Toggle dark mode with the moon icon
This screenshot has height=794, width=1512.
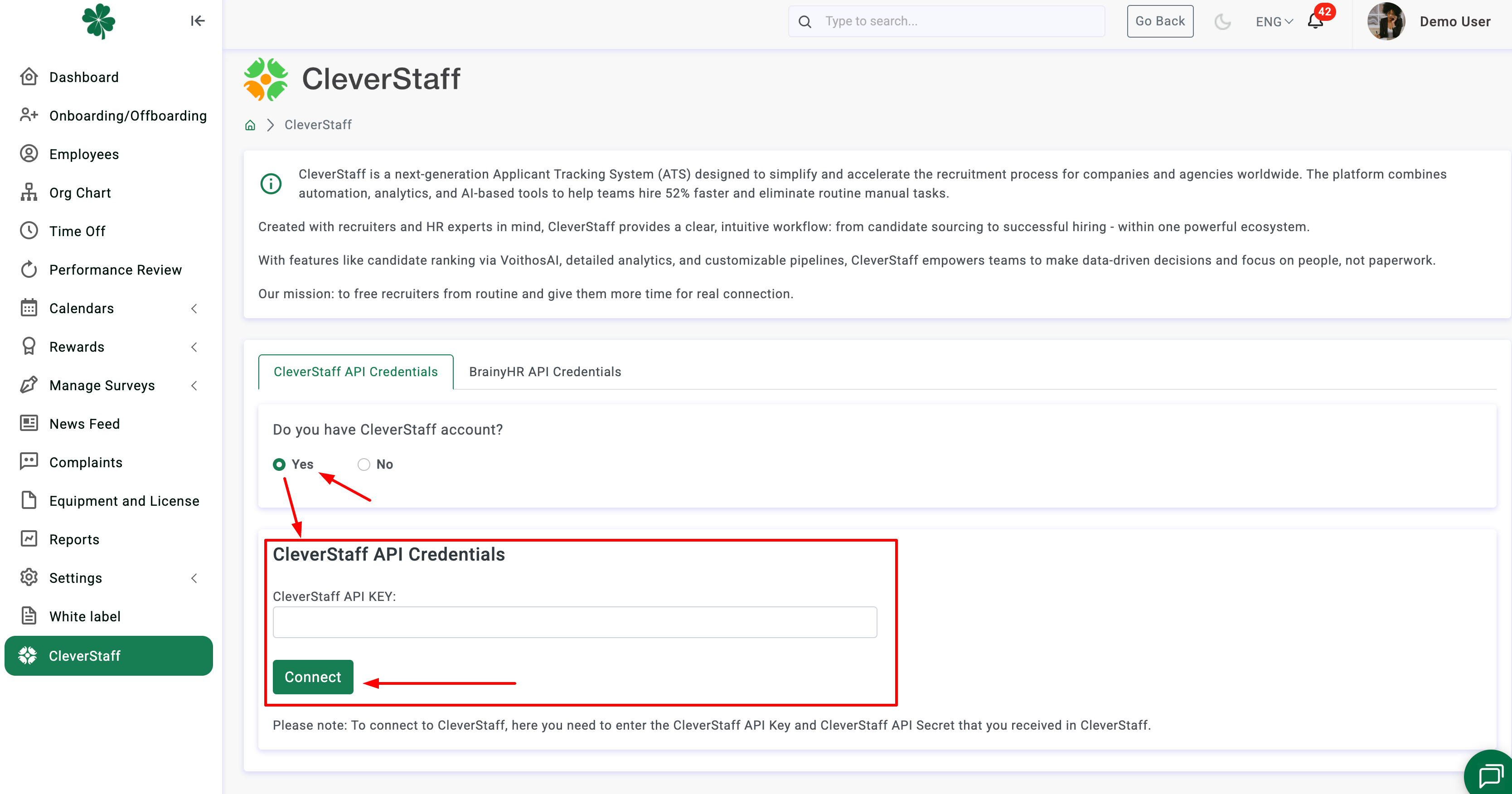click(1223, 22)
